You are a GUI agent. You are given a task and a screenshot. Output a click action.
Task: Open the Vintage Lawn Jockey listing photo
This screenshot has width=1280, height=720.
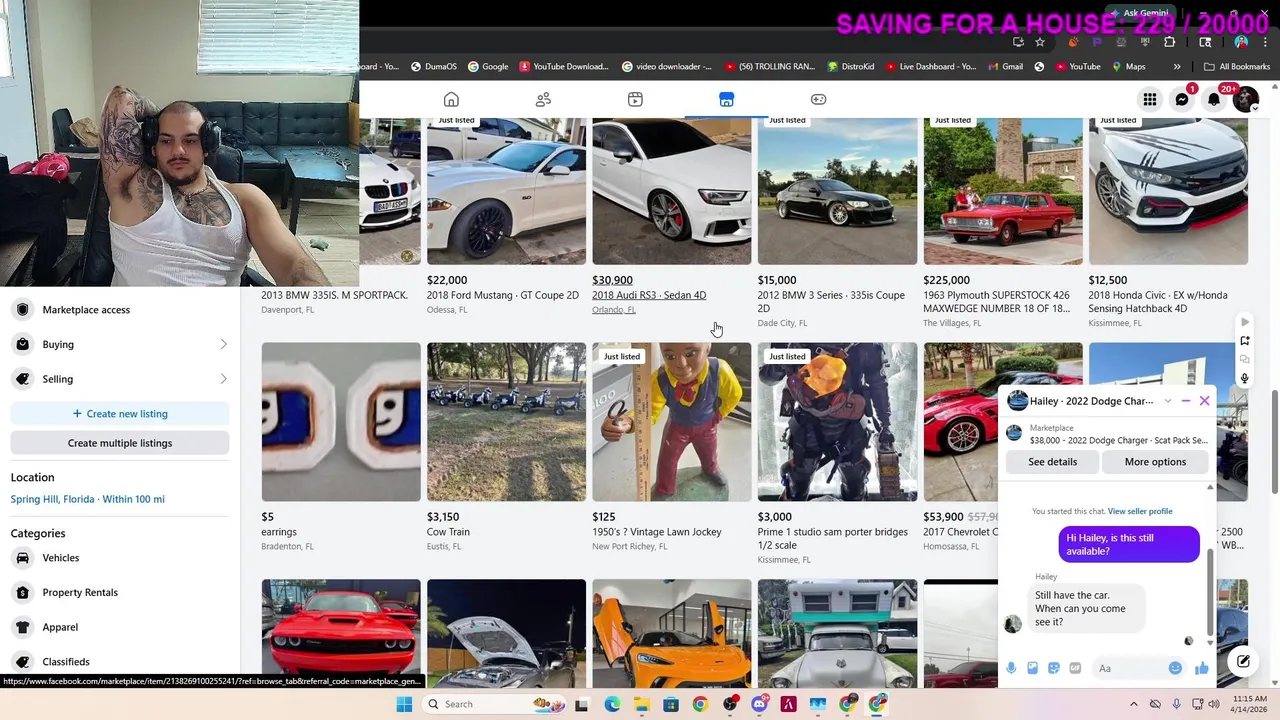[x=672, y=422]
